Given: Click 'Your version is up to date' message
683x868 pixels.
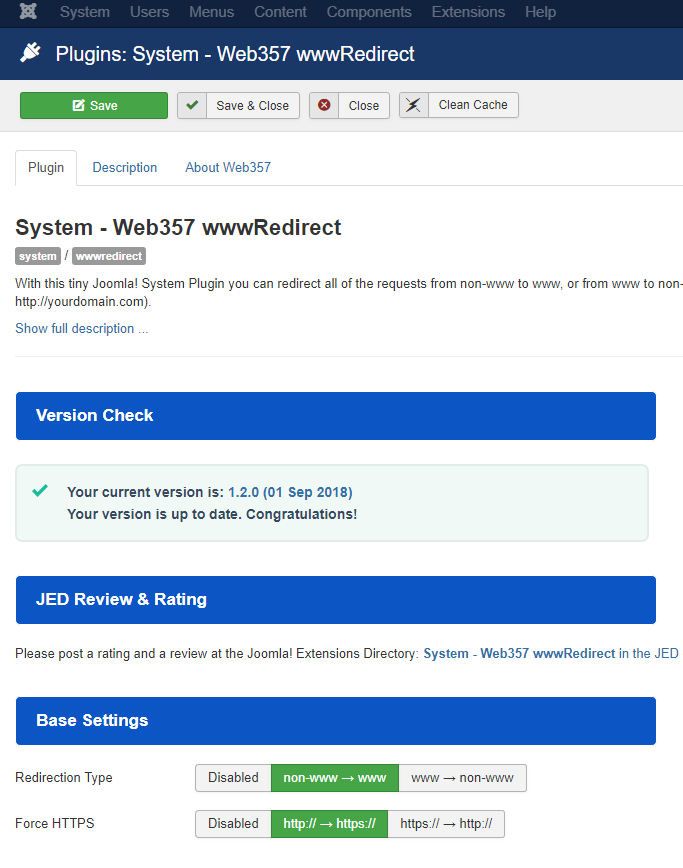Looking at the screenshot, I should click(x=212, y=514).
